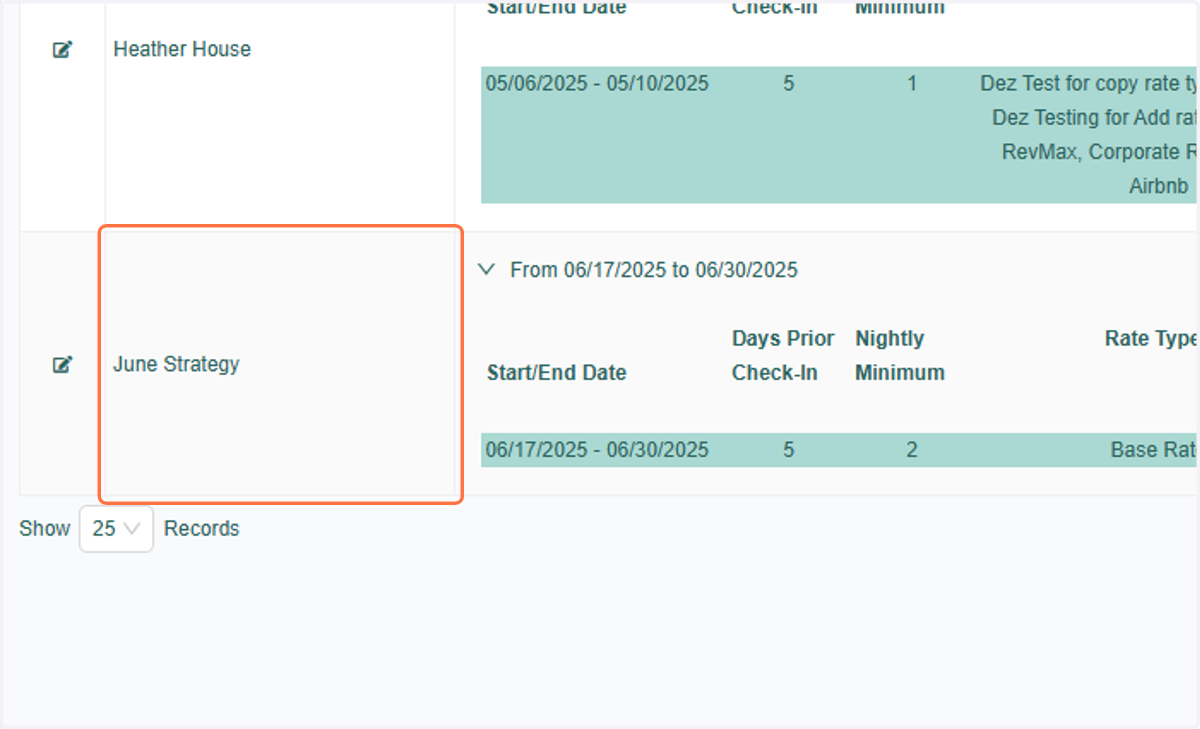The height and width of the screenshot is (729, 1200).
Task: Click days prior value 5 in June Strategy row
Action: [x=789, y=450]
